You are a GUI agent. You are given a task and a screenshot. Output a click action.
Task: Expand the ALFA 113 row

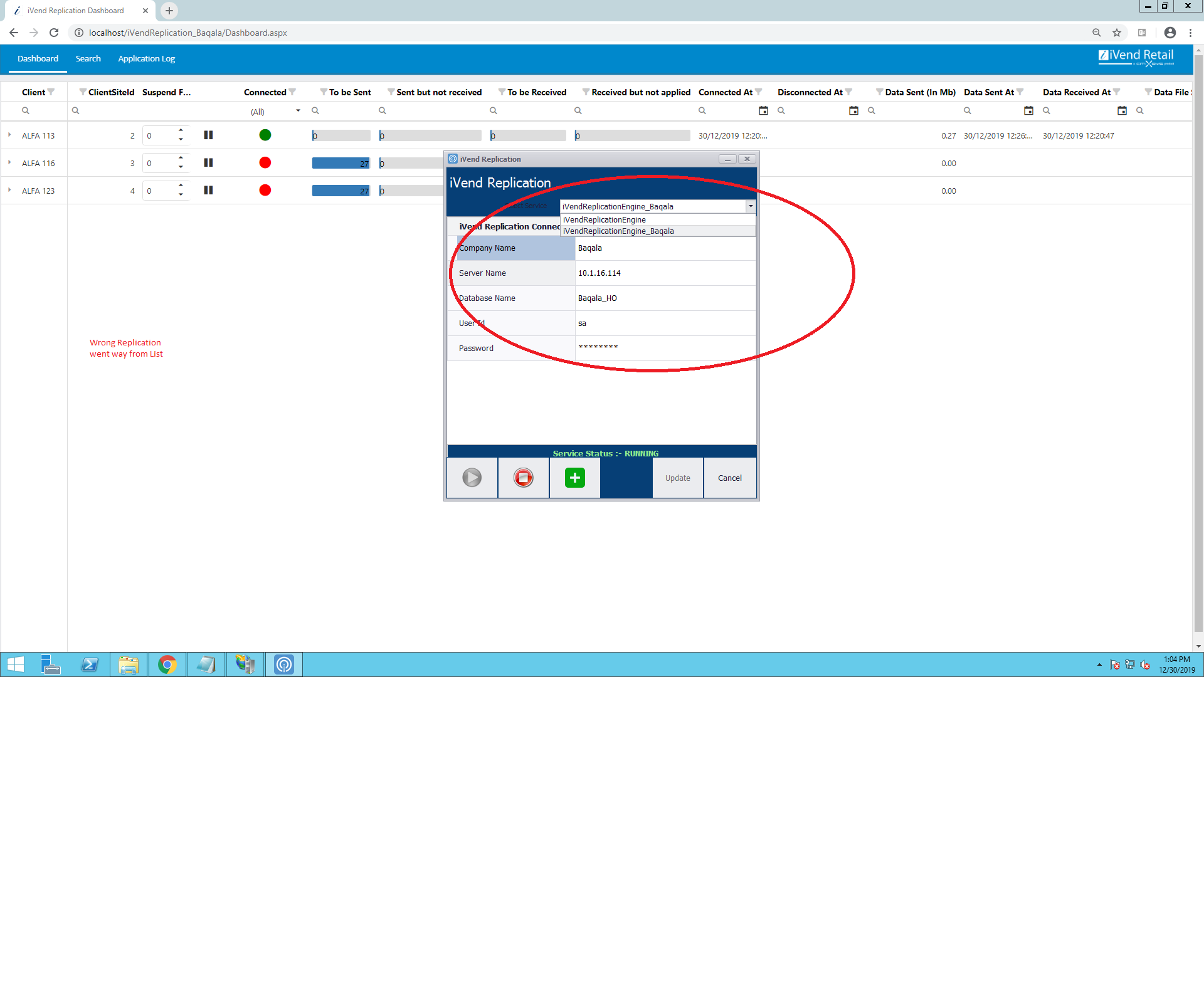9,135
